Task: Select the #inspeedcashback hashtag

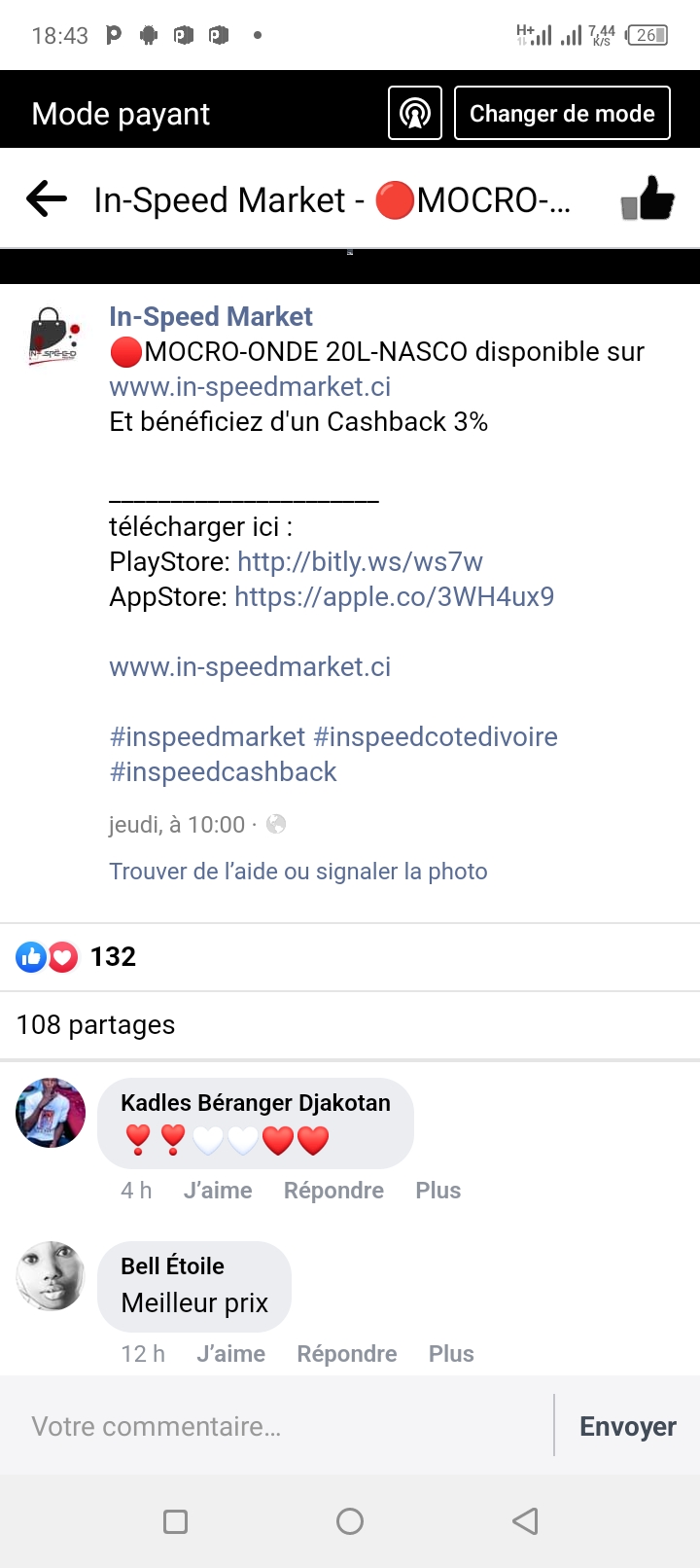Action: click(223, 772)
